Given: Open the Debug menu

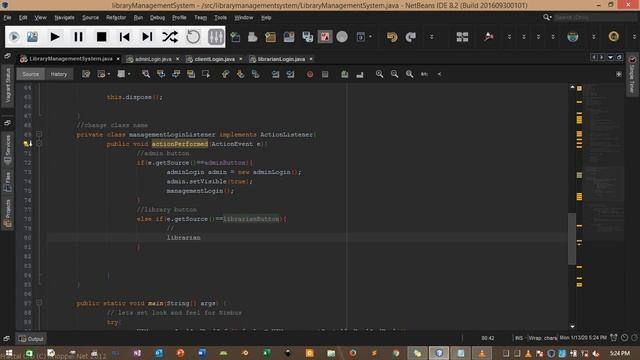Looking at the screenshot, I should pos(157,18).
